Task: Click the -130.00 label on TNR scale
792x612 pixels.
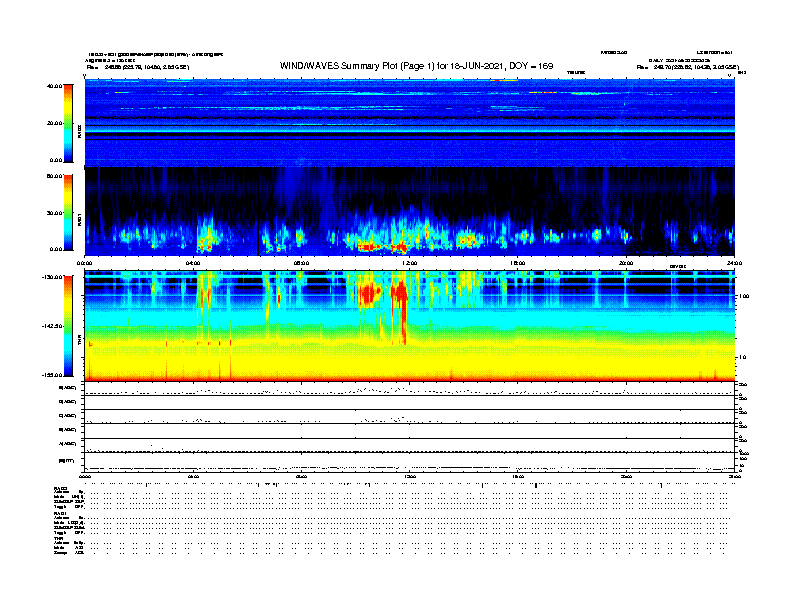Action: tap(52, 277)
